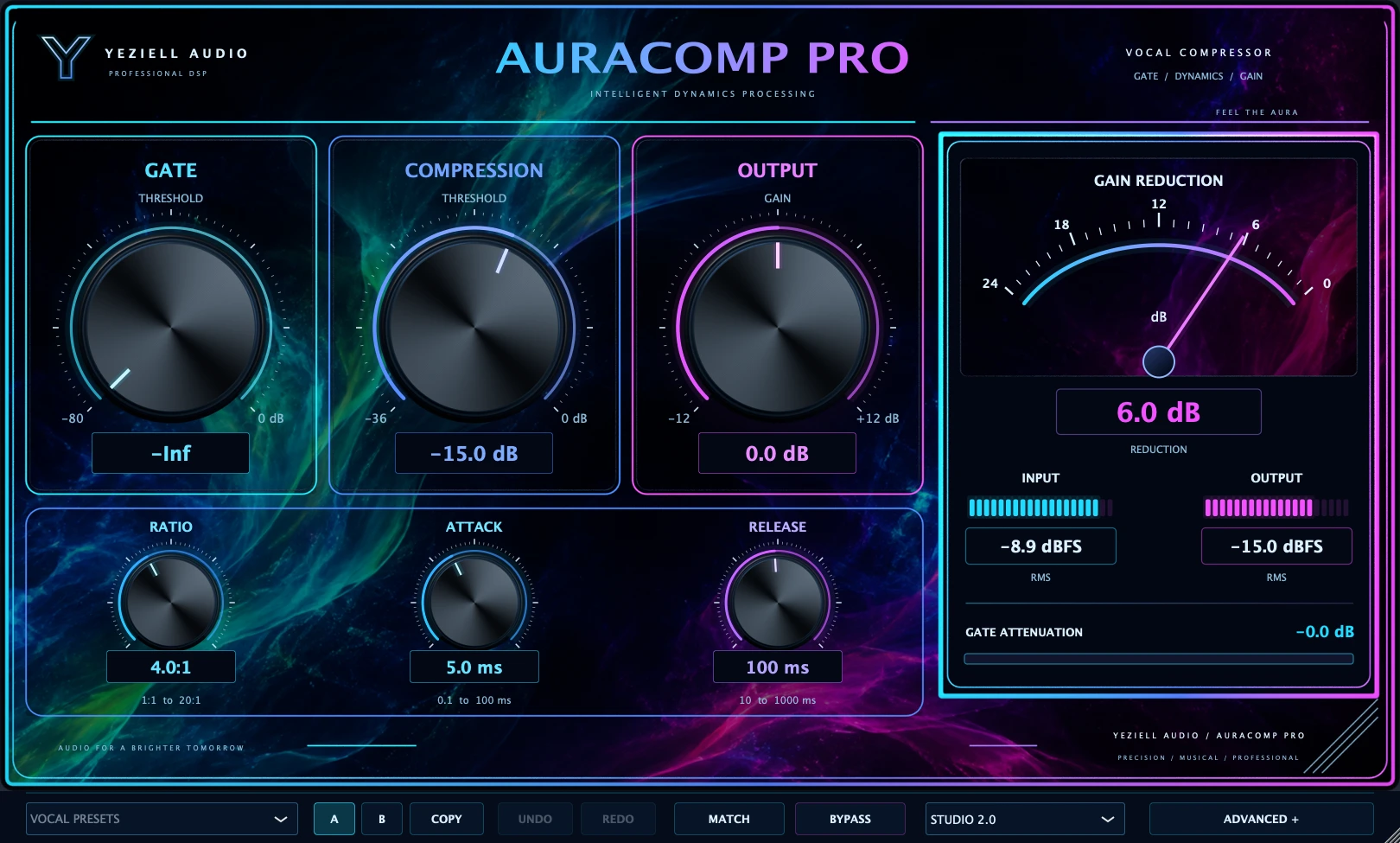The width and height of the screenshot is (1400, 843).
Task: Click the Attack knob
Action: coord(474,602)
